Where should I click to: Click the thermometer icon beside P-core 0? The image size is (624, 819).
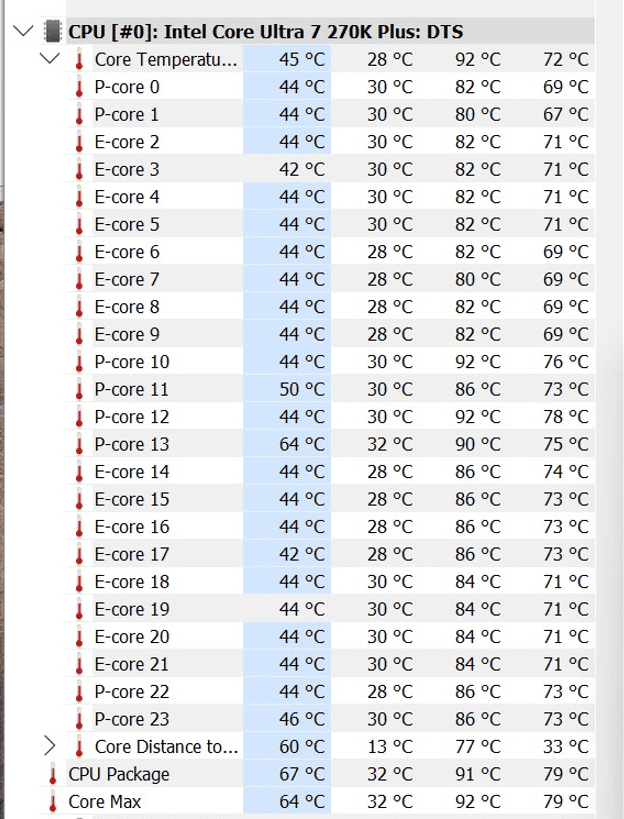click(x=79, y=87)
